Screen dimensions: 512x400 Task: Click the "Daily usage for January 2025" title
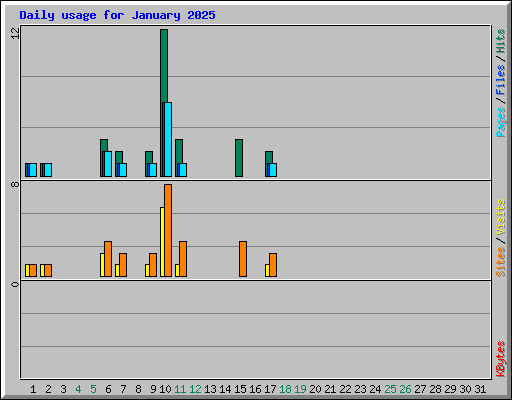117,15
